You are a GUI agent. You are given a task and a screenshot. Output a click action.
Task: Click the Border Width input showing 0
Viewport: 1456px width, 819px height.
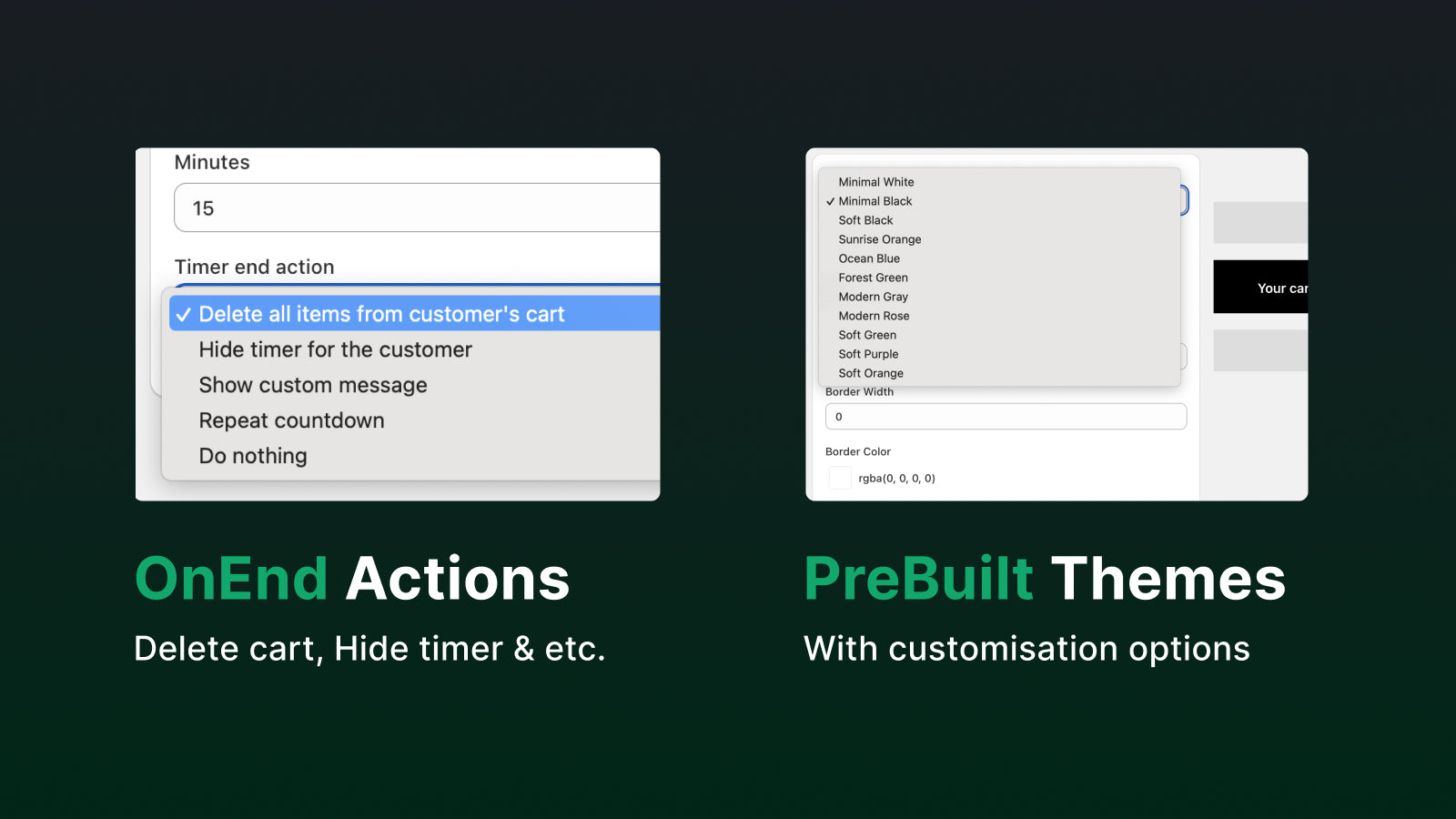point(1005,416)
